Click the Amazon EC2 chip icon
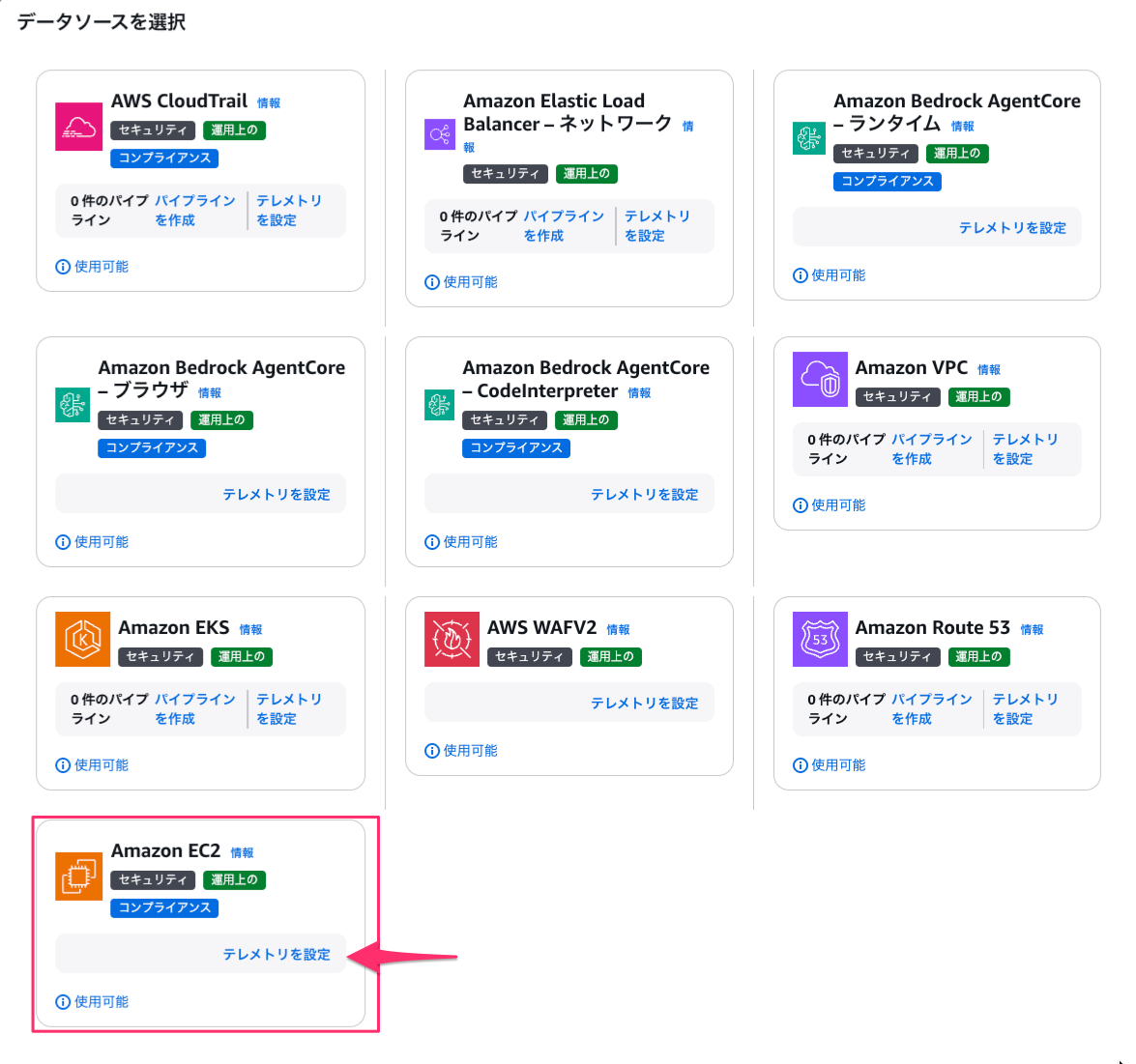Viewport: 1136px width, 1064px height. click(78, 877)
